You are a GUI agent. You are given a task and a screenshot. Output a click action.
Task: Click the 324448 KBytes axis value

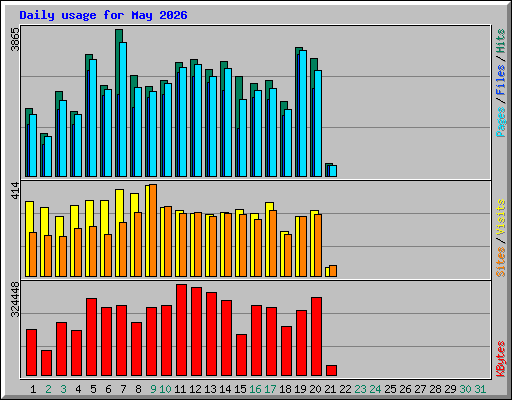tap(16, 299)
